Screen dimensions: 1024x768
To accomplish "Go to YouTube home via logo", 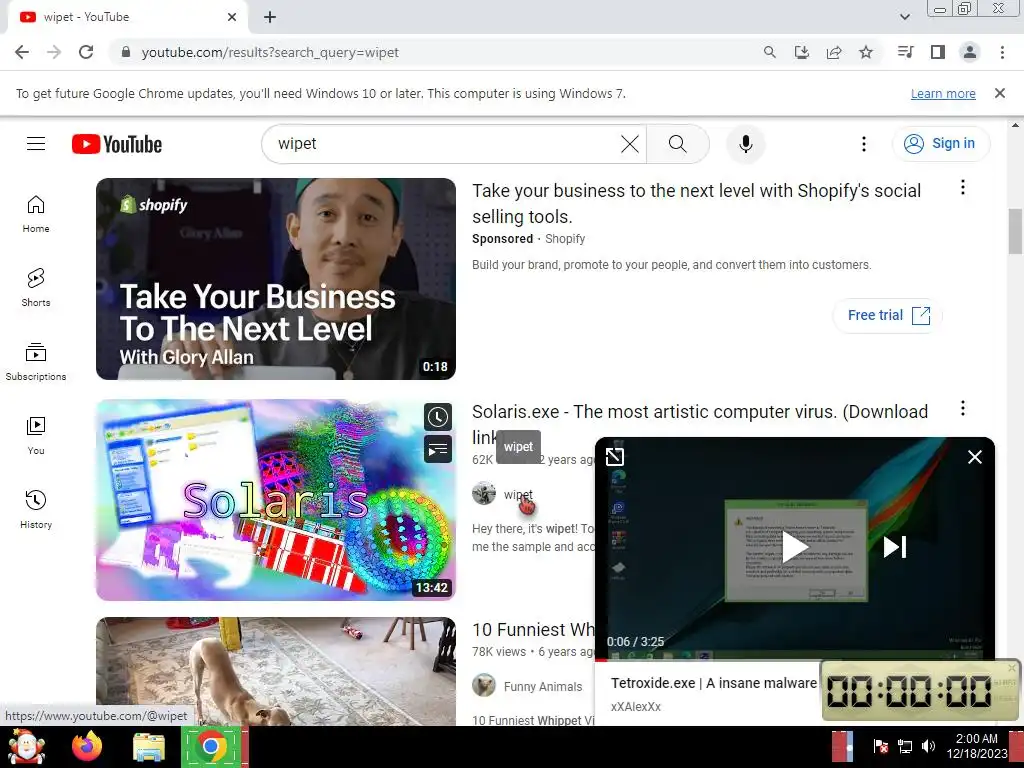I will [x=117, y=144].
